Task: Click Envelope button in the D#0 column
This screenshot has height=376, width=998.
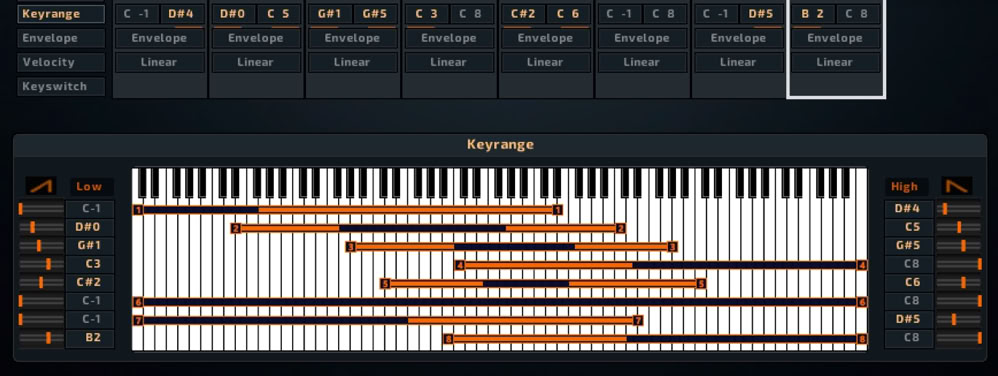Action: coord(256,38)
